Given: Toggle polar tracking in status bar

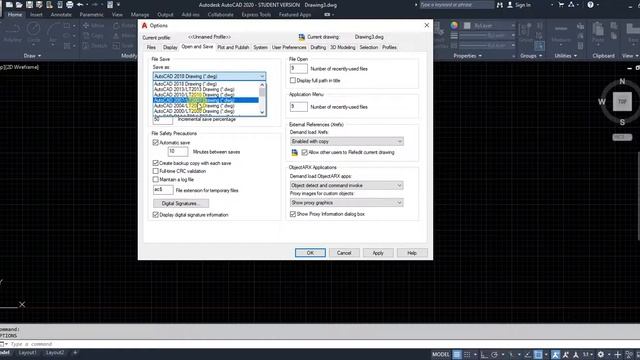Looking at the screenshot, I should pyautogui.click(x=494, y=355).
